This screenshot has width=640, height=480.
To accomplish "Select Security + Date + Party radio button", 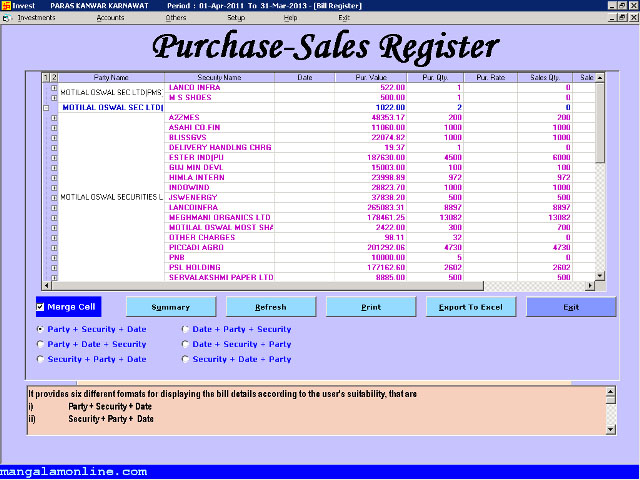I will point(185,359).
